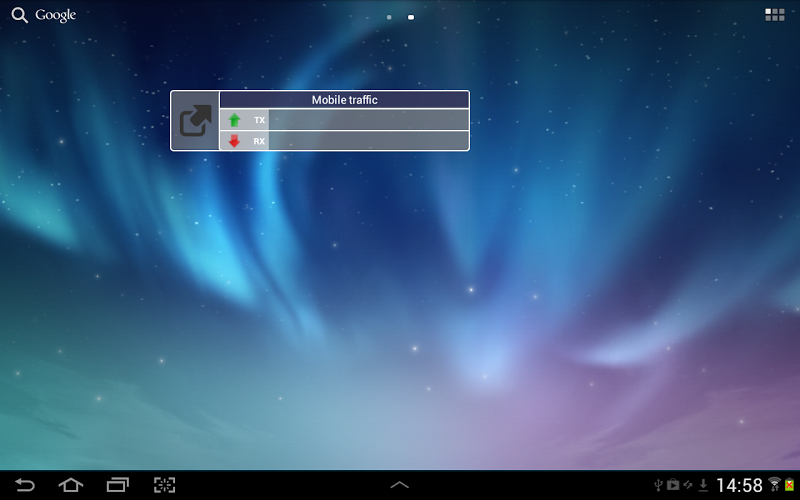The width and height of the screenshot is (800, 500).
Task: Open Google search from the magnifier icon
Action: [x=19, y=15]
